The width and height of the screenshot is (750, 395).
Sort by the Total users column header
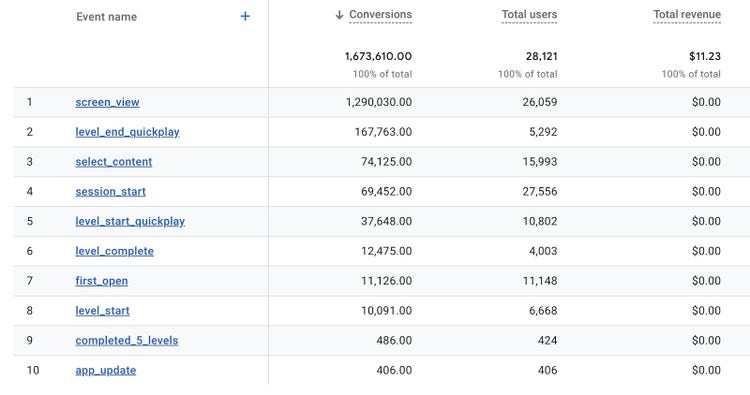point(529,14)
